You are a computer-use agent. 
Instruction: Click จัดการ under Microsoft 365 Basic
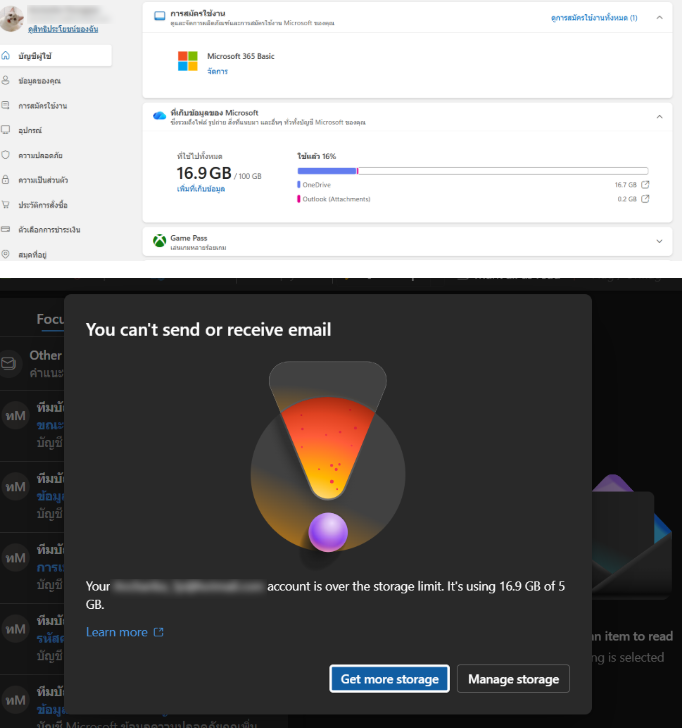(217, 71)
